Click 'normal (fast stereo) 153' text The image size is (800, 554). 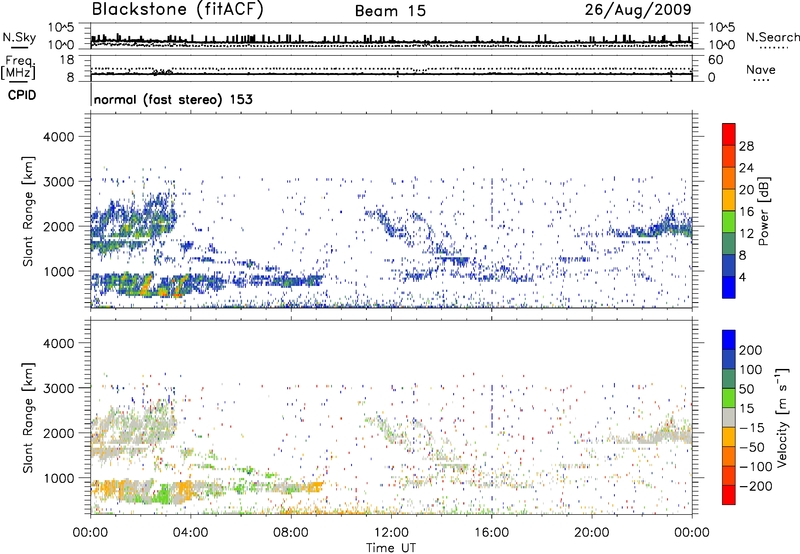[173, 100]
